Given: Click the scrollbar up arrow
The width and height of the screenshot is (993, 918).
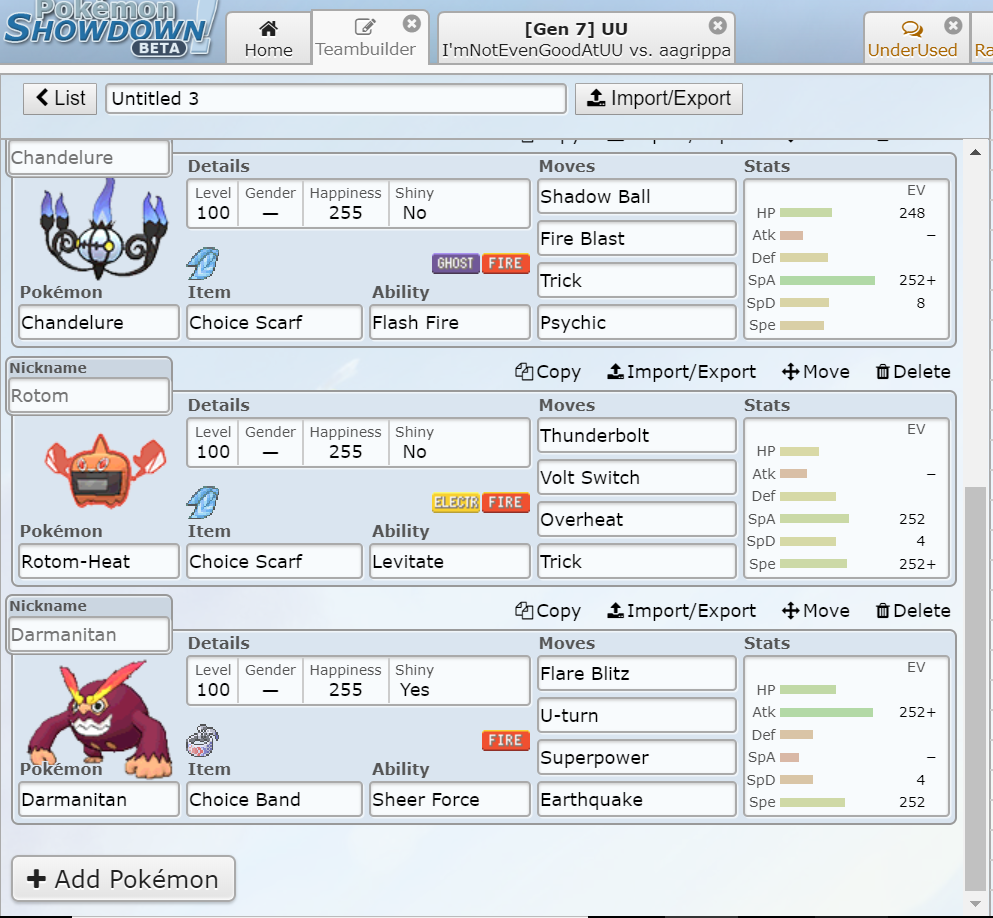Looking at the screenshot, I should tap(975, 152).
